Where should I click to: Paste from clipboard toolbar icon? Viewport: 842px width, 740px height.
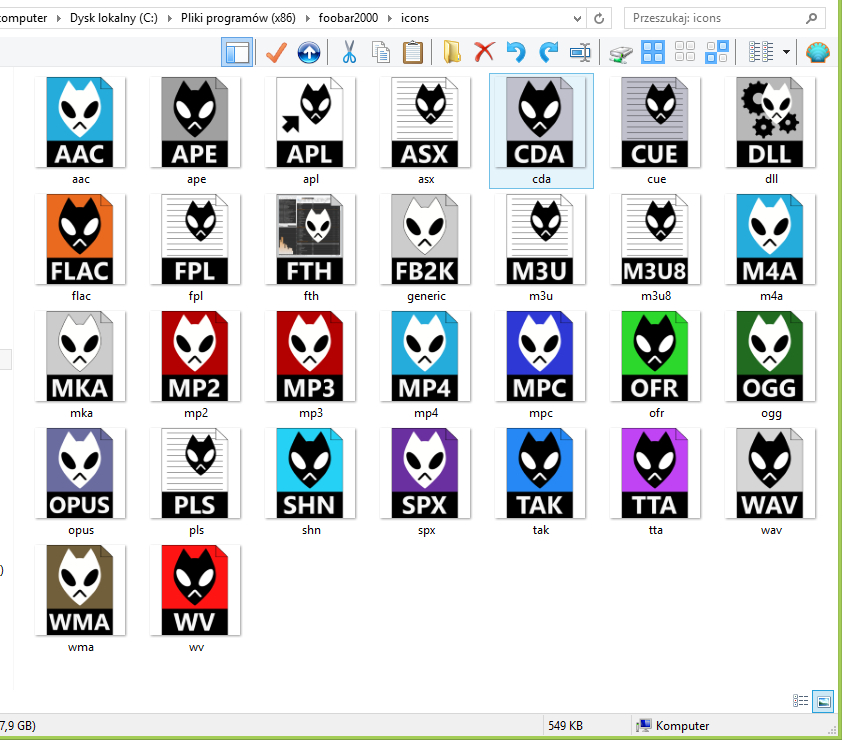pyautogui.click(x=413, y=53)
